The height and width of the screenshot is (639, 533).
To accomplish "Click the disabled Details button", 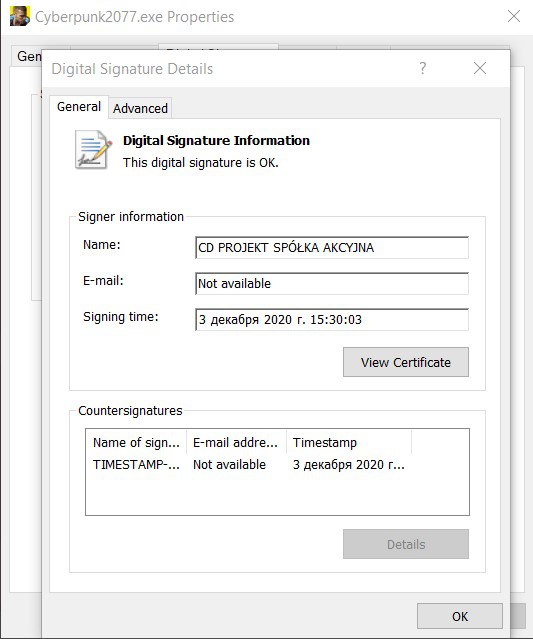I will click(406, 544).
